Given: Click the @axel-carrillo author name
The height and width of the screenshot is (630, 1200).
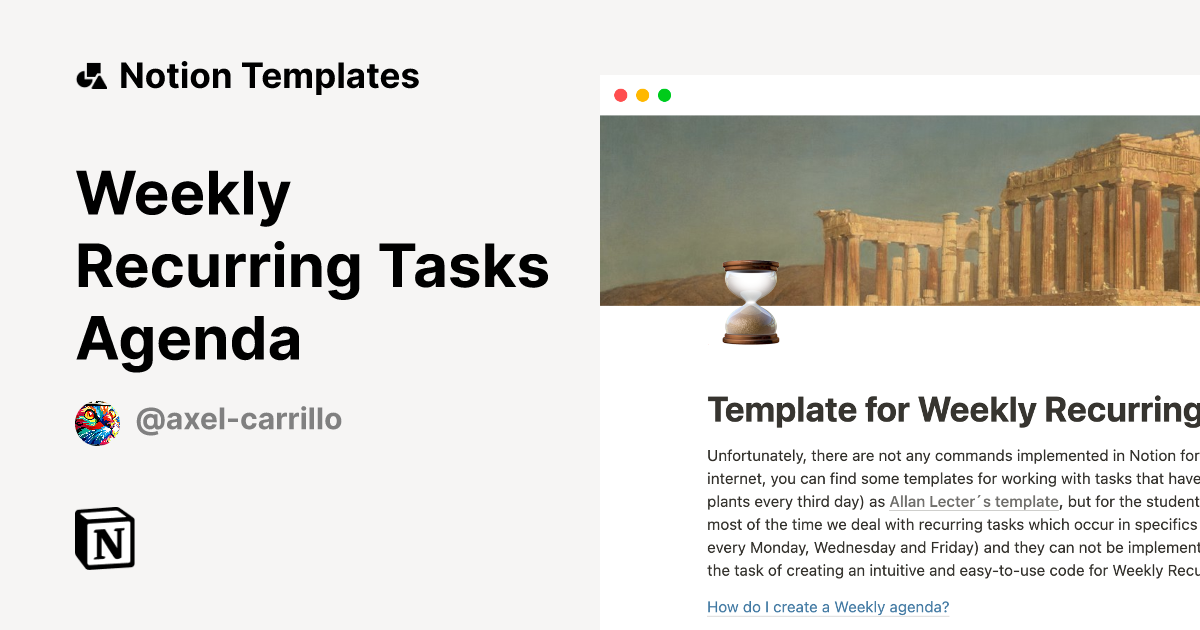Looking at the screenshot, I should pyautogui.click(x=240, y=419).
